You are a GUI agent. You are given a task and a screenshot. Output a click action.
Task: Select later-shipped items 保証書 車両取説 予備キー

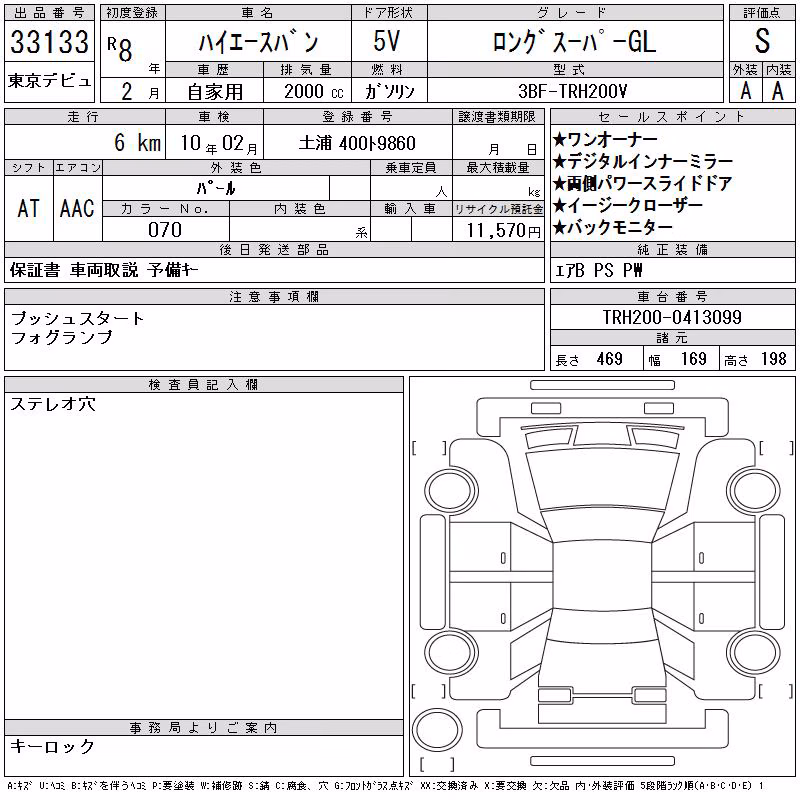click(104, 270)
